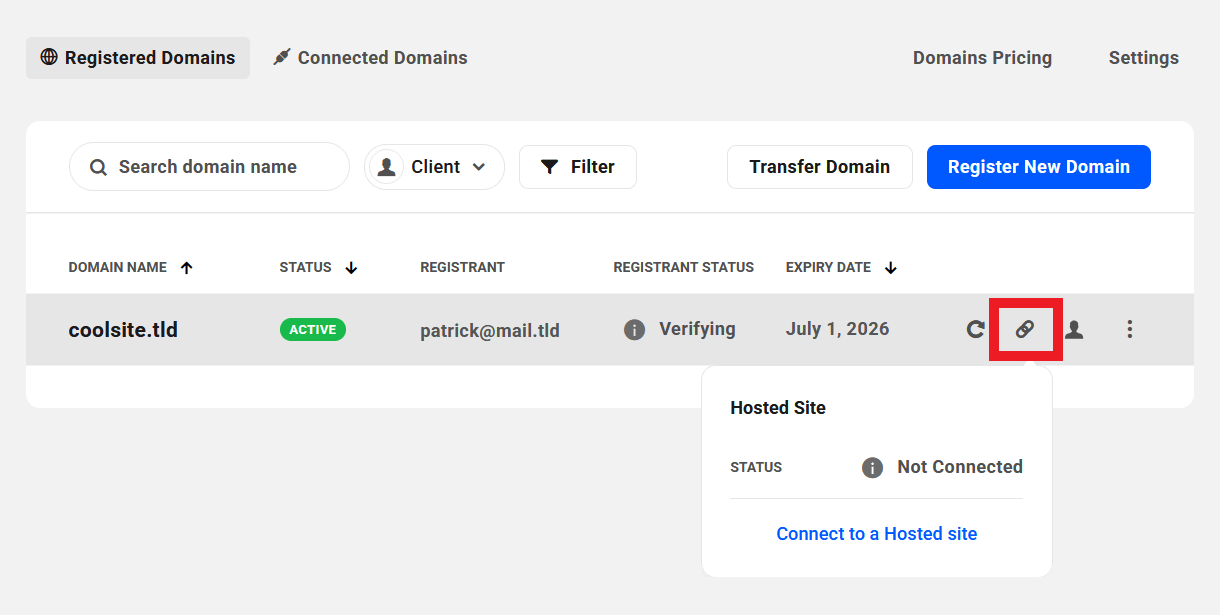Expand the Client dropdown
The image size is (1220, 615).
pos(435,167)
